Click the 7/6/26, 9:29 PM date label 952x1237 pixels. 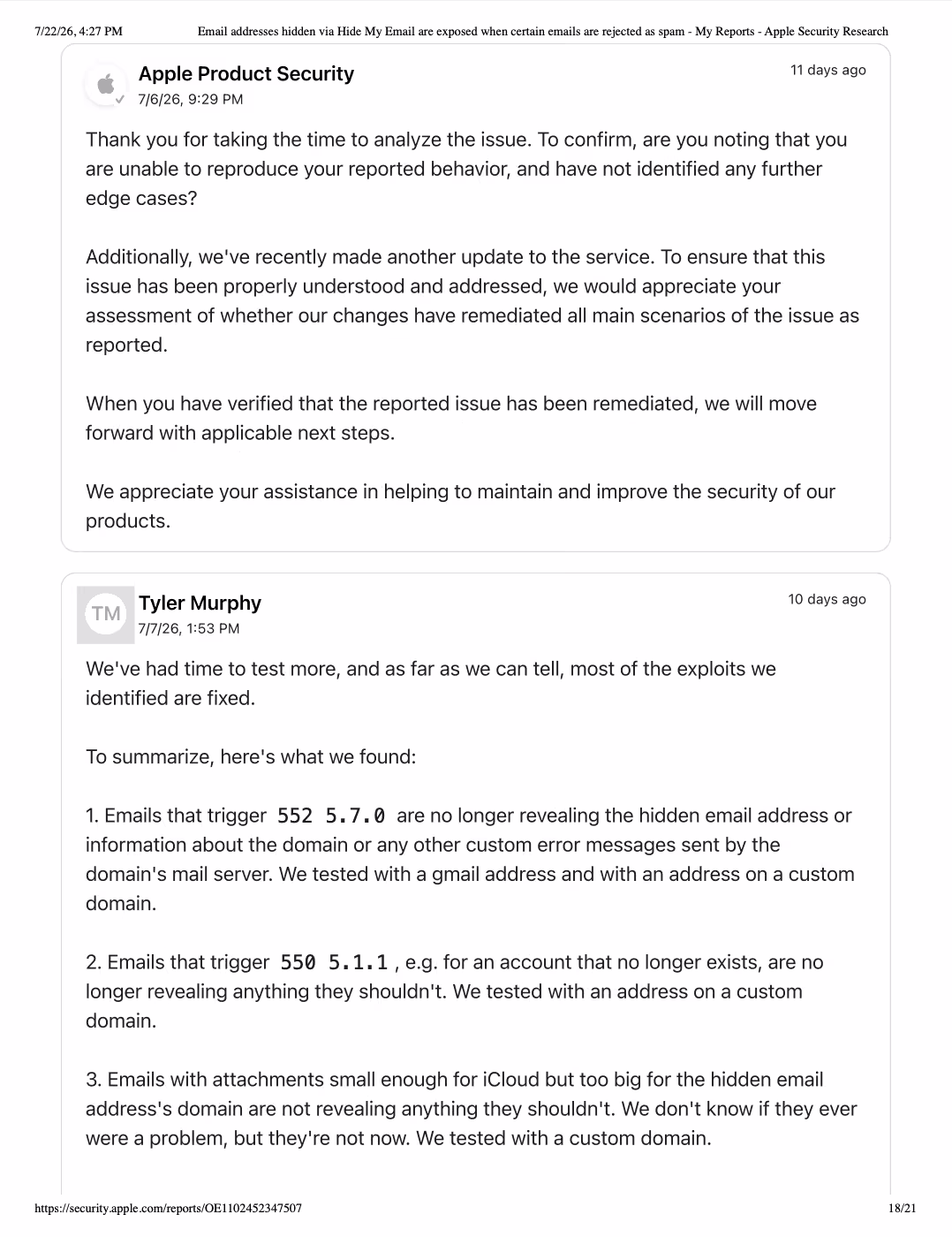point(190,99)
